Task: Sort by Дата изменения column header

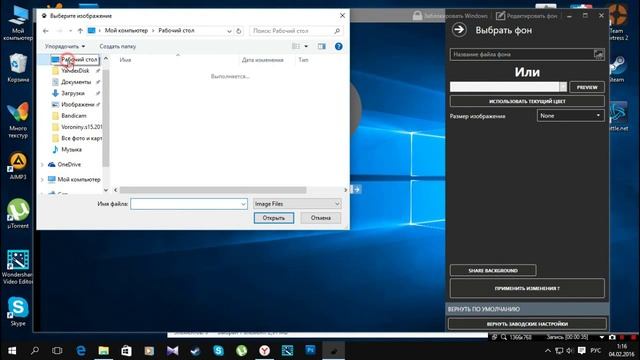Action: pos(262,60)
